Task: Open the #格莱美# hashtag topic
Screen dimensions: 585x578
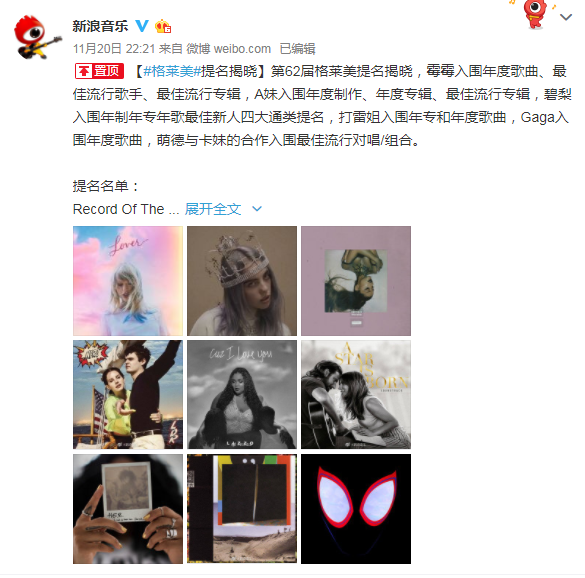Action: coord(172,71)
